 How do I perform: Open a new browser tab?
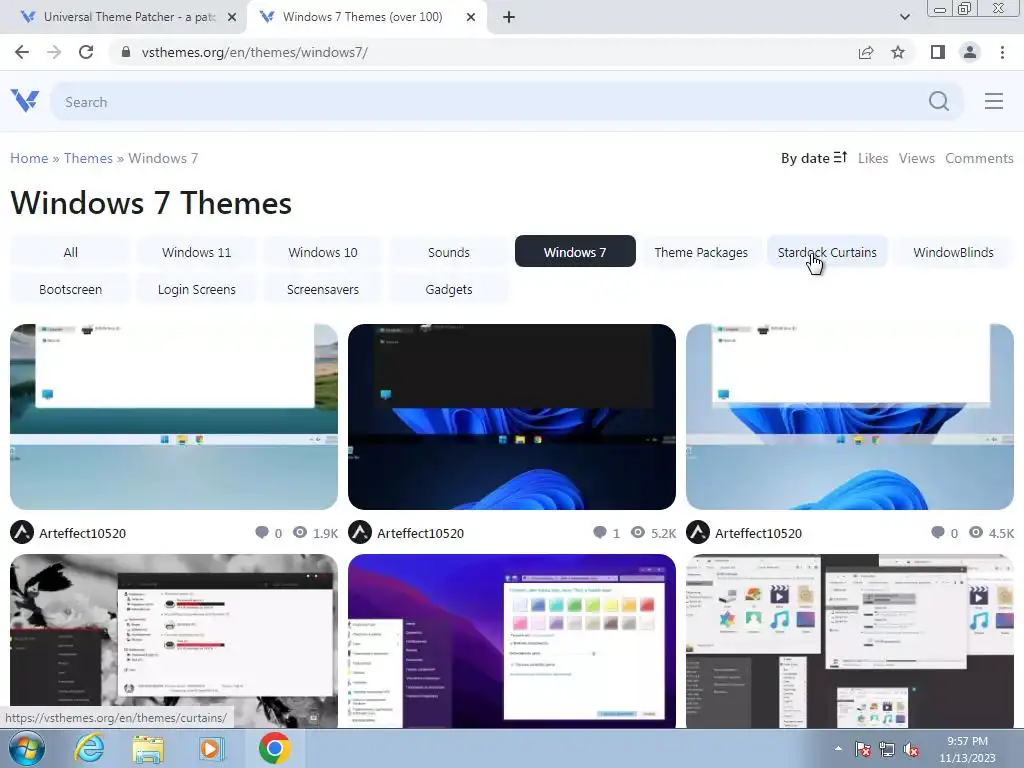tap(509, 17)
